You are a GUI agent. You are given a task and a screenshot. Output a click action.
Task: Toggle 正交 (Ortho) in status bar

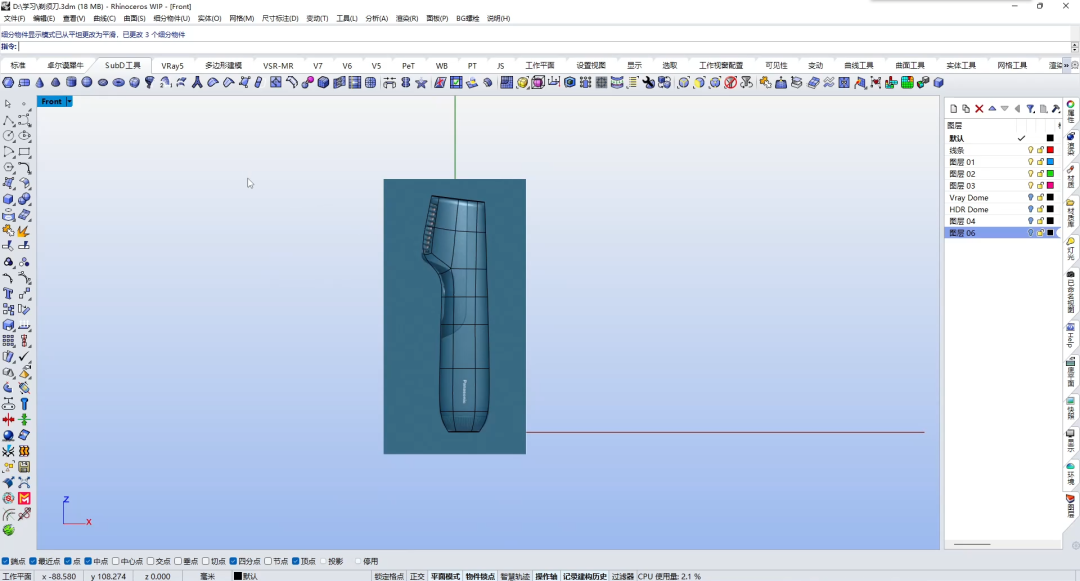(417, 576)
